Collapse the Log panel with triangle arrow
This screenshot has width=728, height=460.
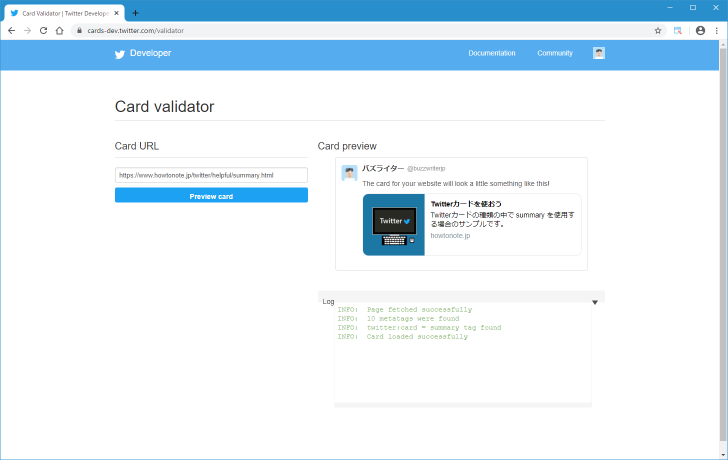click(595, 302)
